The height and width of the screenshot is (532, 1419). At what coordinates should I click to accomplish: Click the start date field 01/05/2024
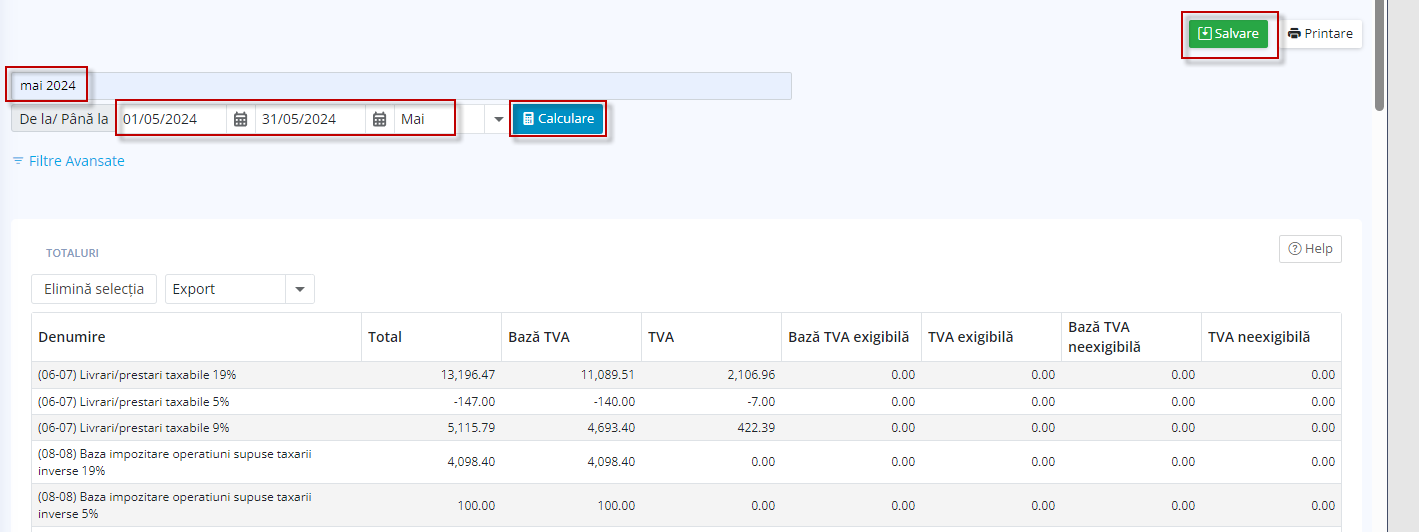(x=173, y=119)
